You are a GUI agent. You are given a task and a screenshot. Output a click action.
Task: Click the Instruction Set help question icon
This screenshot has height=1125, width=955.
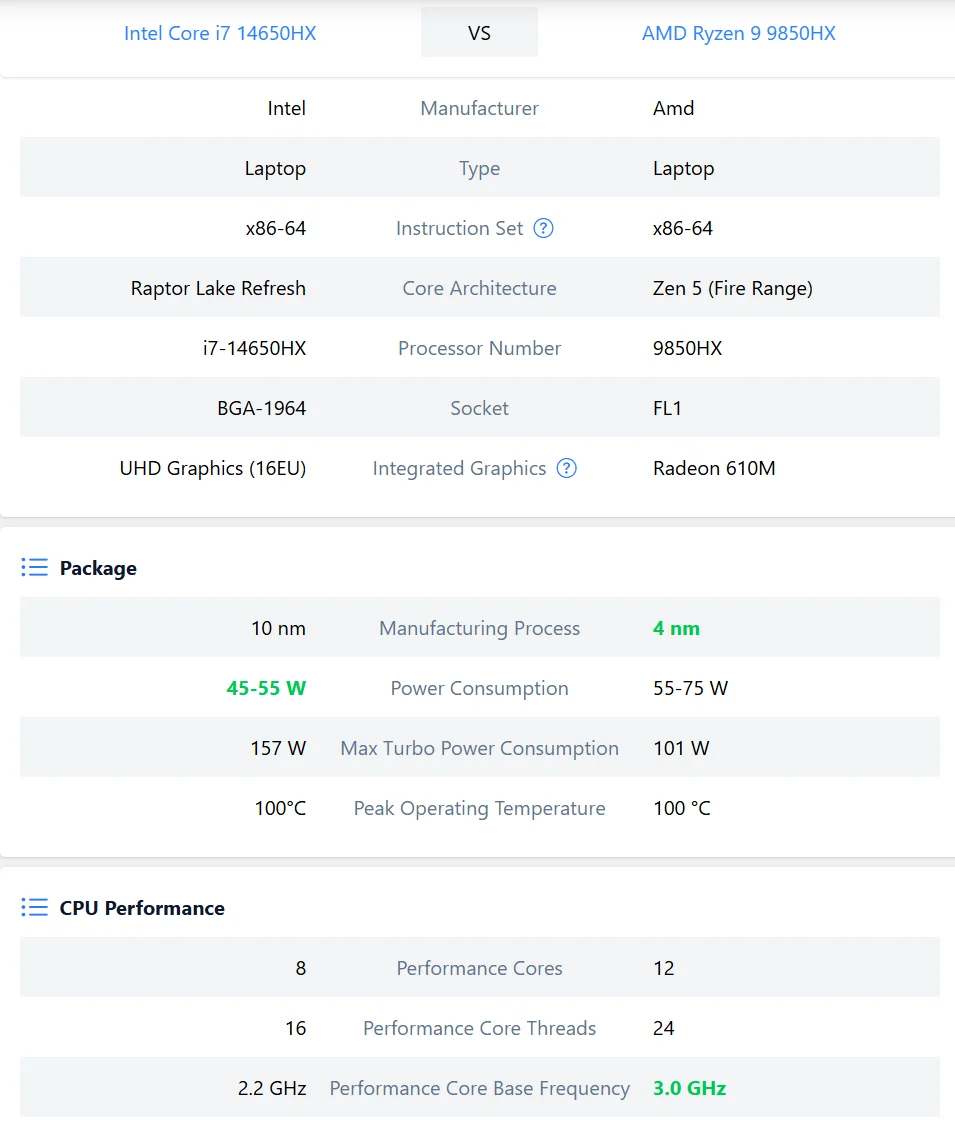pyautogui.click(x=543, y=228)
